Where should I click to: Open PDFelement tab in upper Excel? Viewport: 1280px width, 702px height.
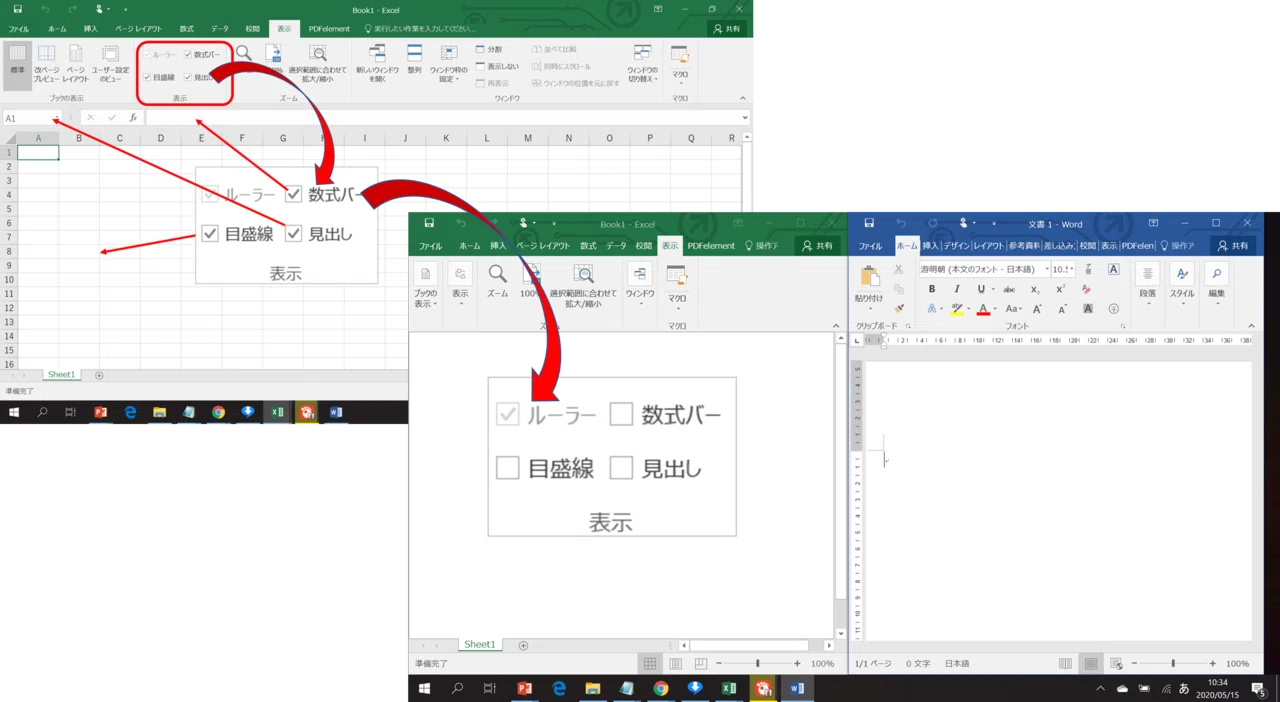(329, 29)
